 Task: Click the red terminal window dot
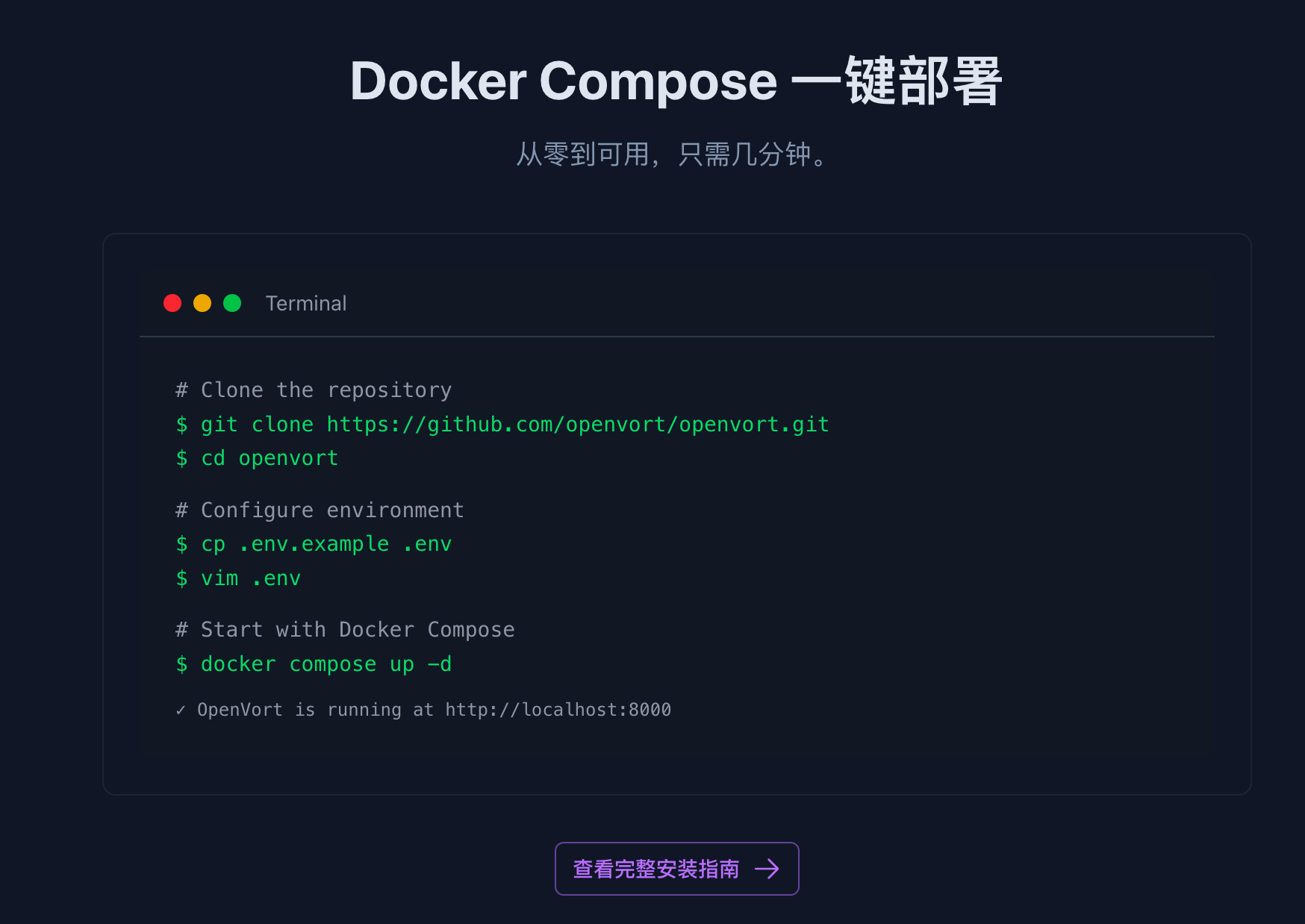pyautogui.click(x=172, y=303)
